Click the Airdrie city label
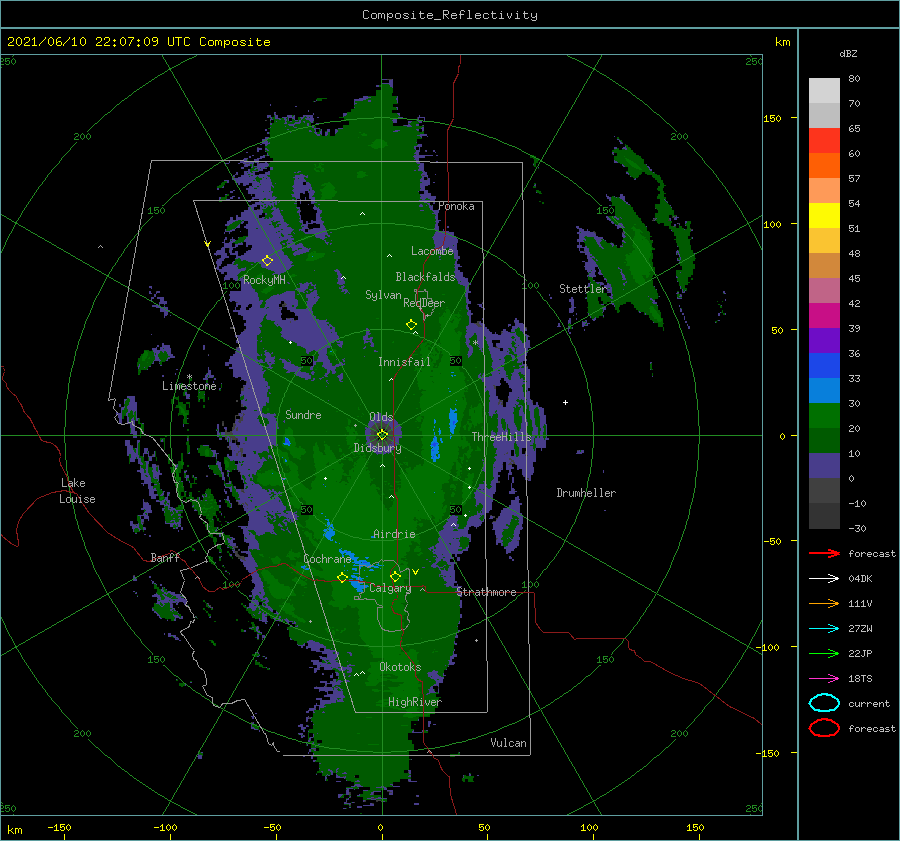The height and width of the screenshot is (841, 900). click(394, 534)
